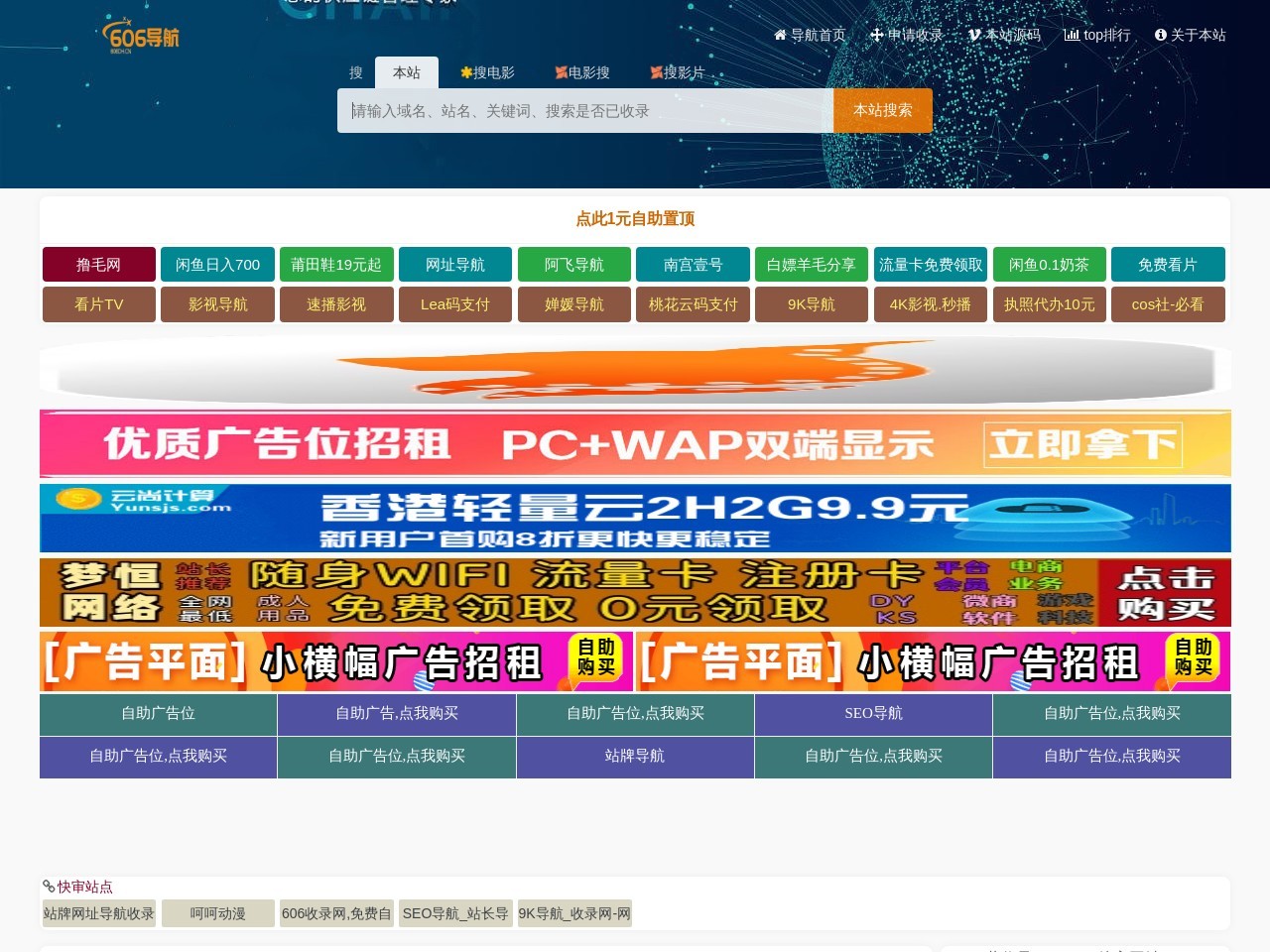The image size is (1270, 952).
Task: Open the 影视导航 brown button
Action: (x=217, y=304)
